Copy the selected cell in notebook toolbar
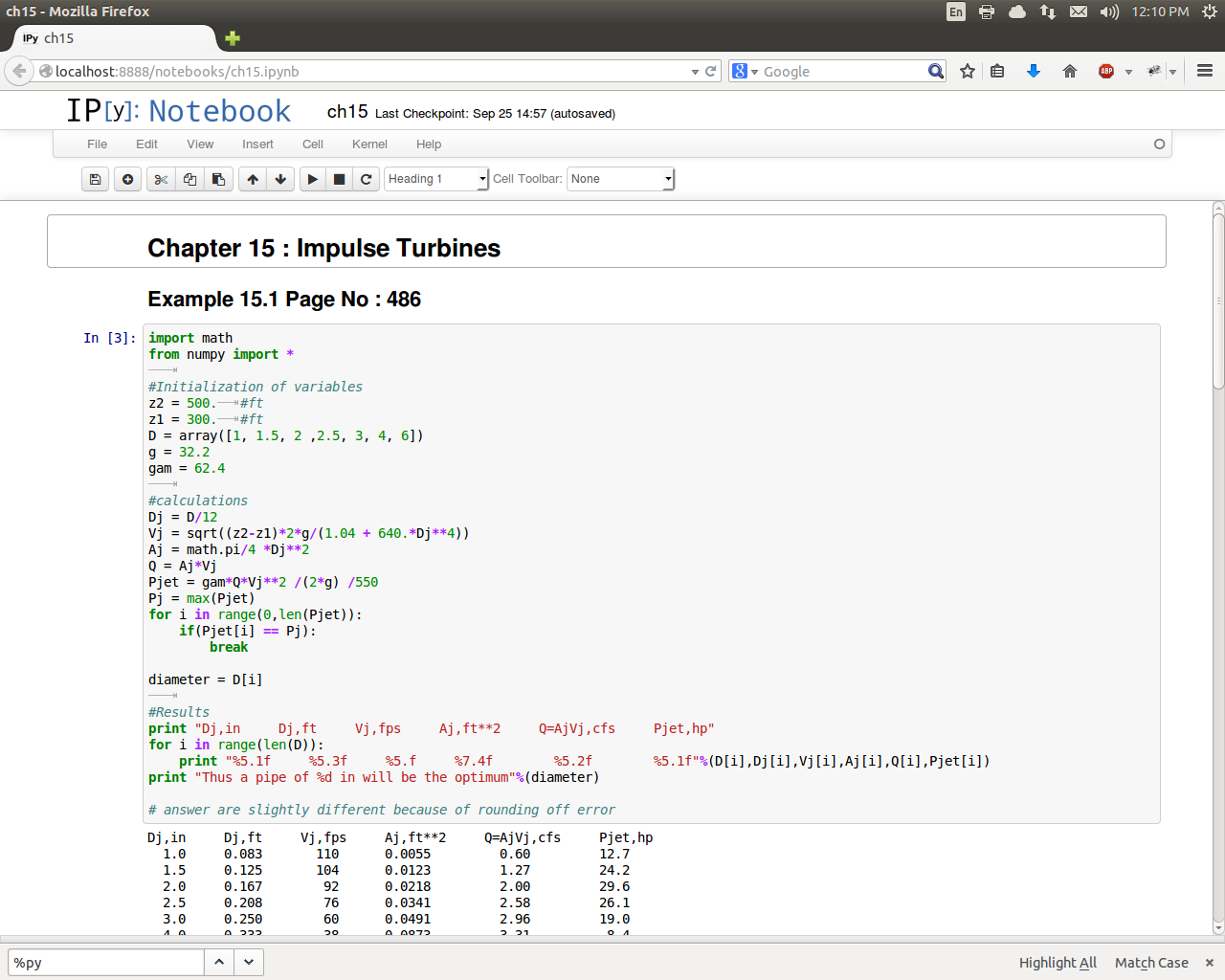The height and width of the screenshot is (980, 1225). pyautogui.click(x=189, y=179)
